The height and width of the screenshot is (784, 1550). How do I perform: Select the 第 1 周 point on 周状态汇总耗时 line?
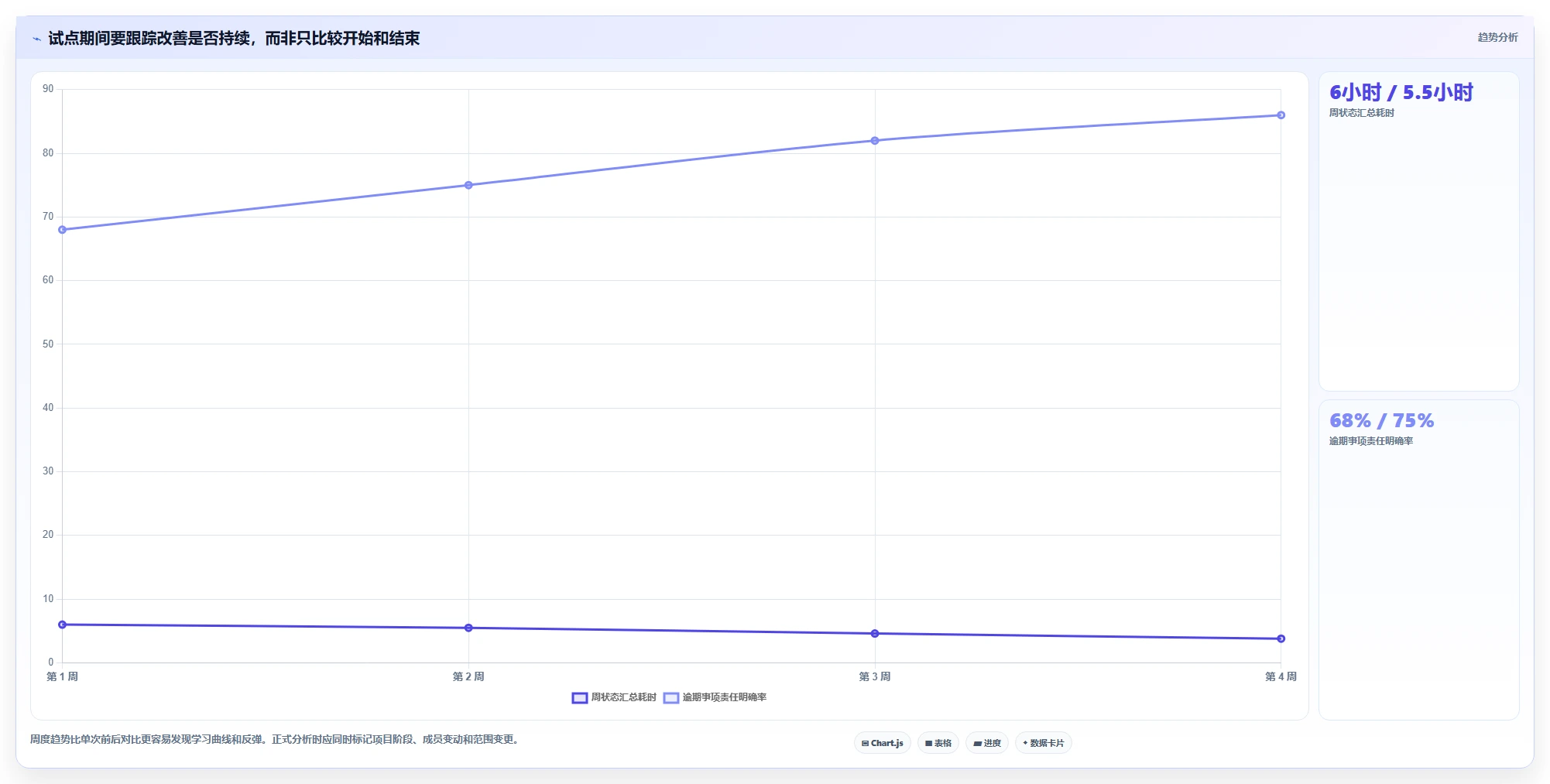click(63, 625)
